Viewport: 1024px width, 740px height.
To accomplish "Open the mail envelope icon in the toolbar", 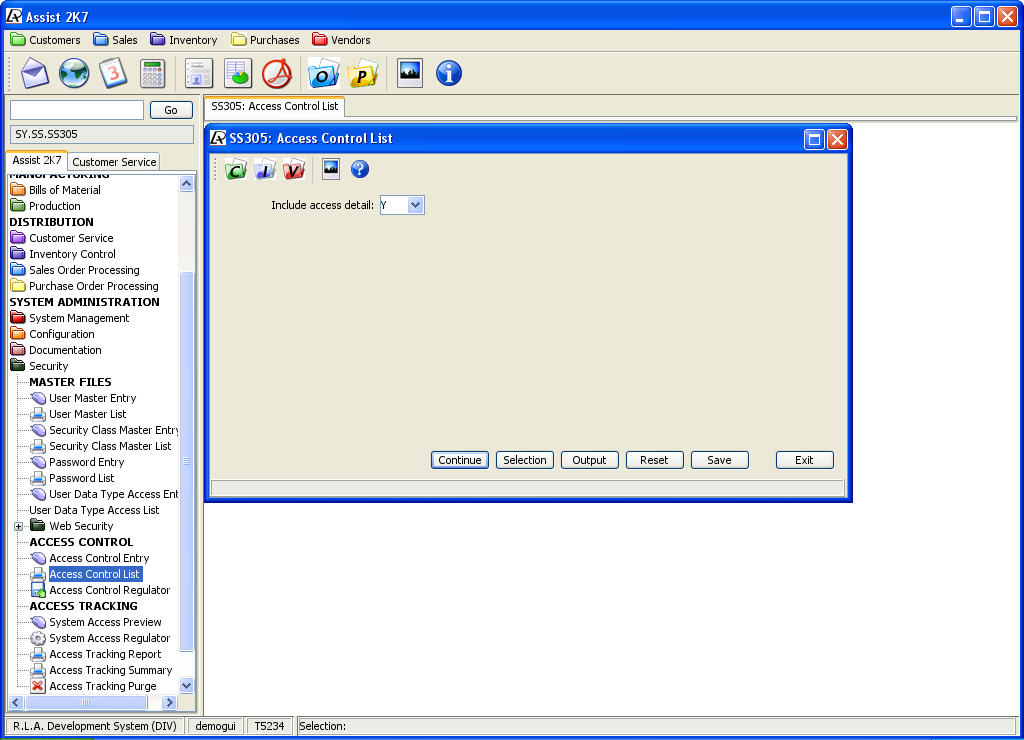I will point(35,73).
